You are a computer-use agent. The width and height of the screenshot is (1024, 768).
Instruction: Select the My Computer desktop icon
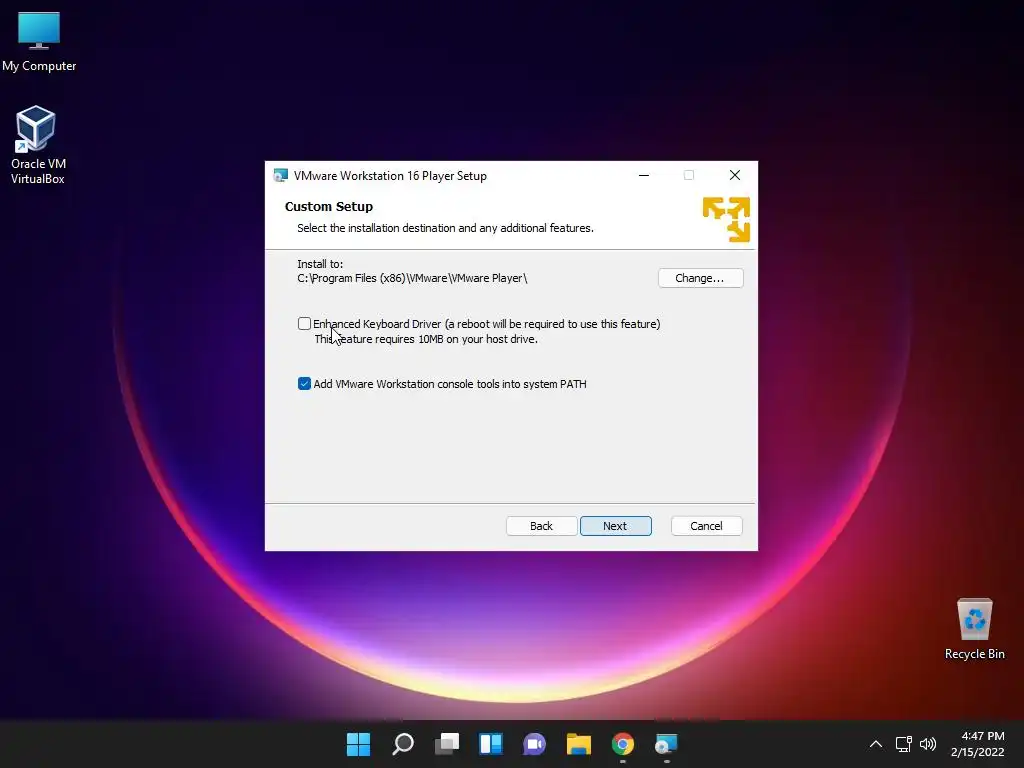[x=39, y=42]
